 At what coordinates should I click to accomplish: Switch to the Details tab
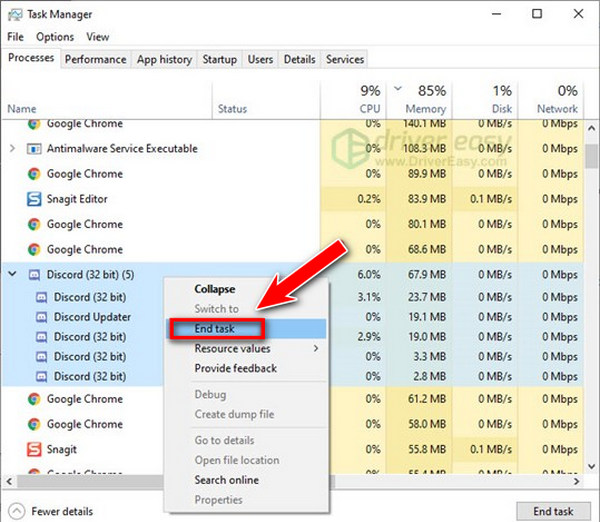(x=300, y=59)
